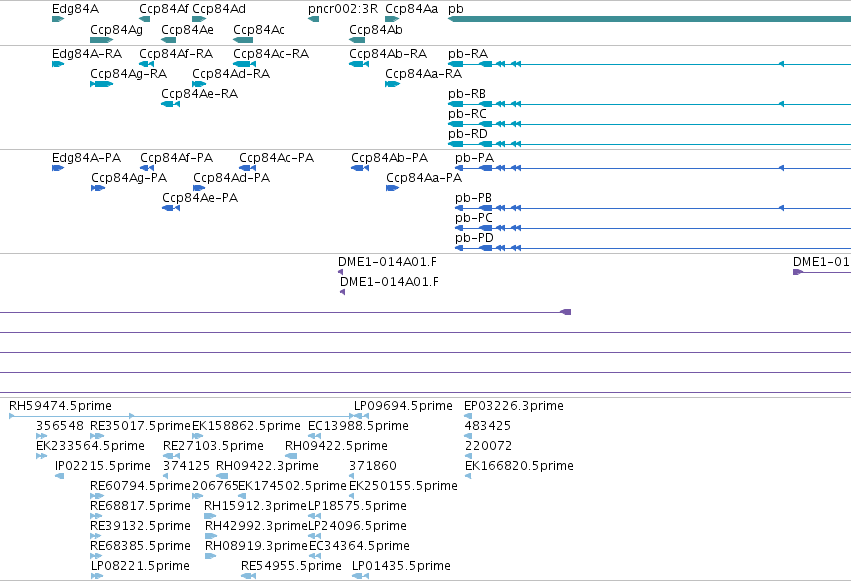This screenshot has height=581, width=851.
Task: Click the Ccp84Aa-RA transcript
Action: point(392,84)
